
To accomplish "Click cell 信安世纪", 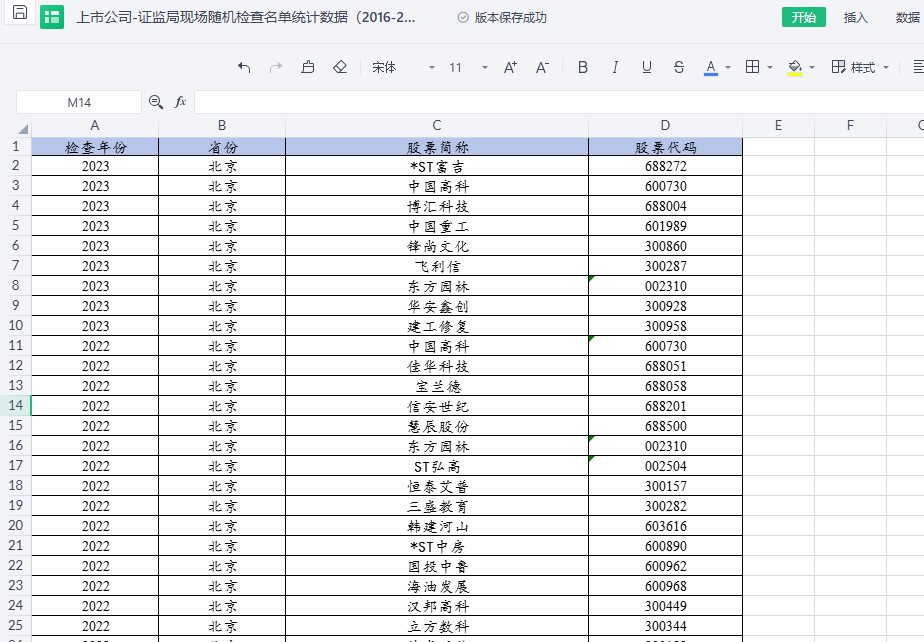I will [x=437, y=406].
